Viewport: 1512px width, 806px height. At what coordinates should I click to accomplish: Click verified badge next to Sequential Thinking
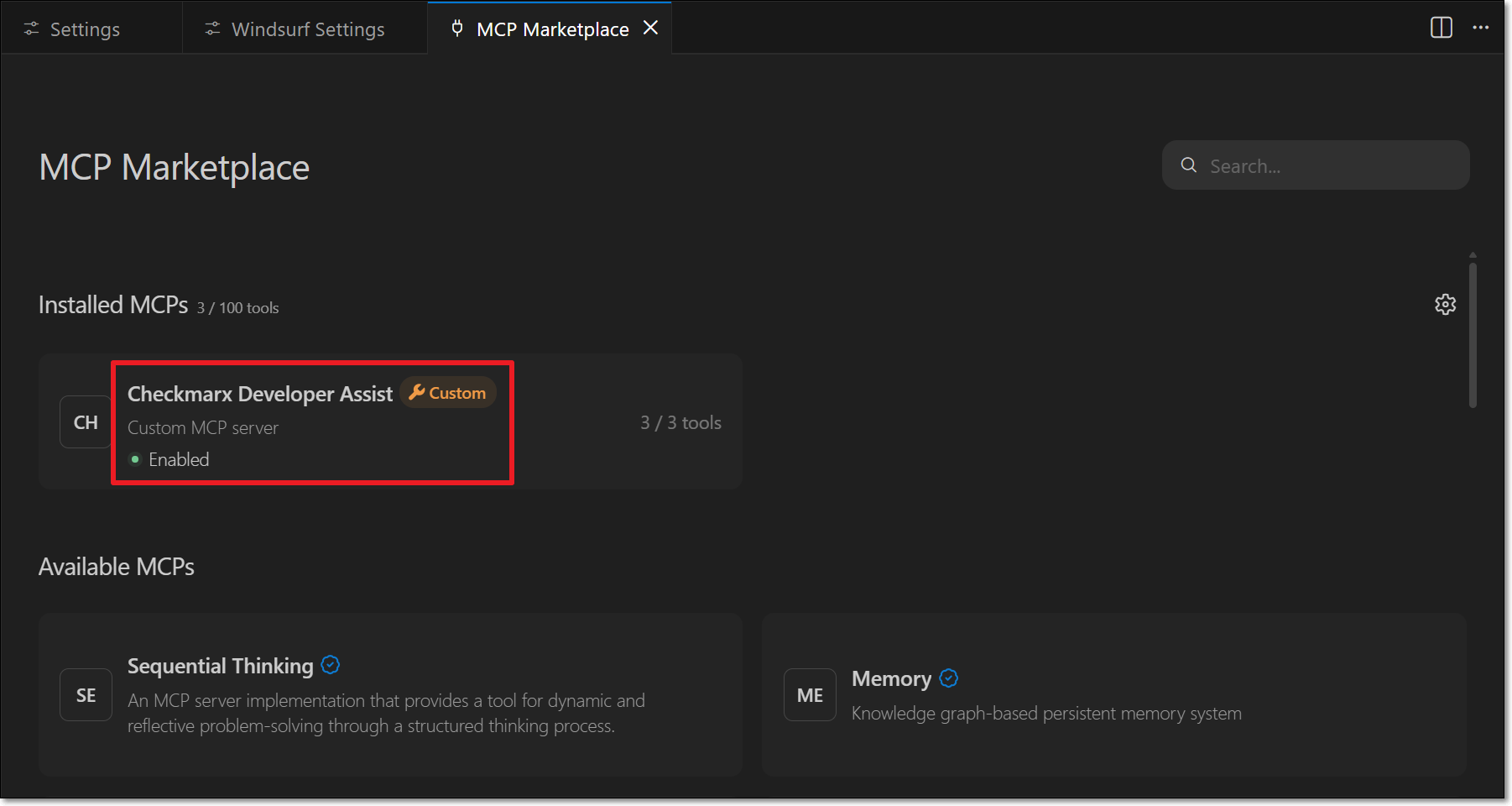coord(331,665)
